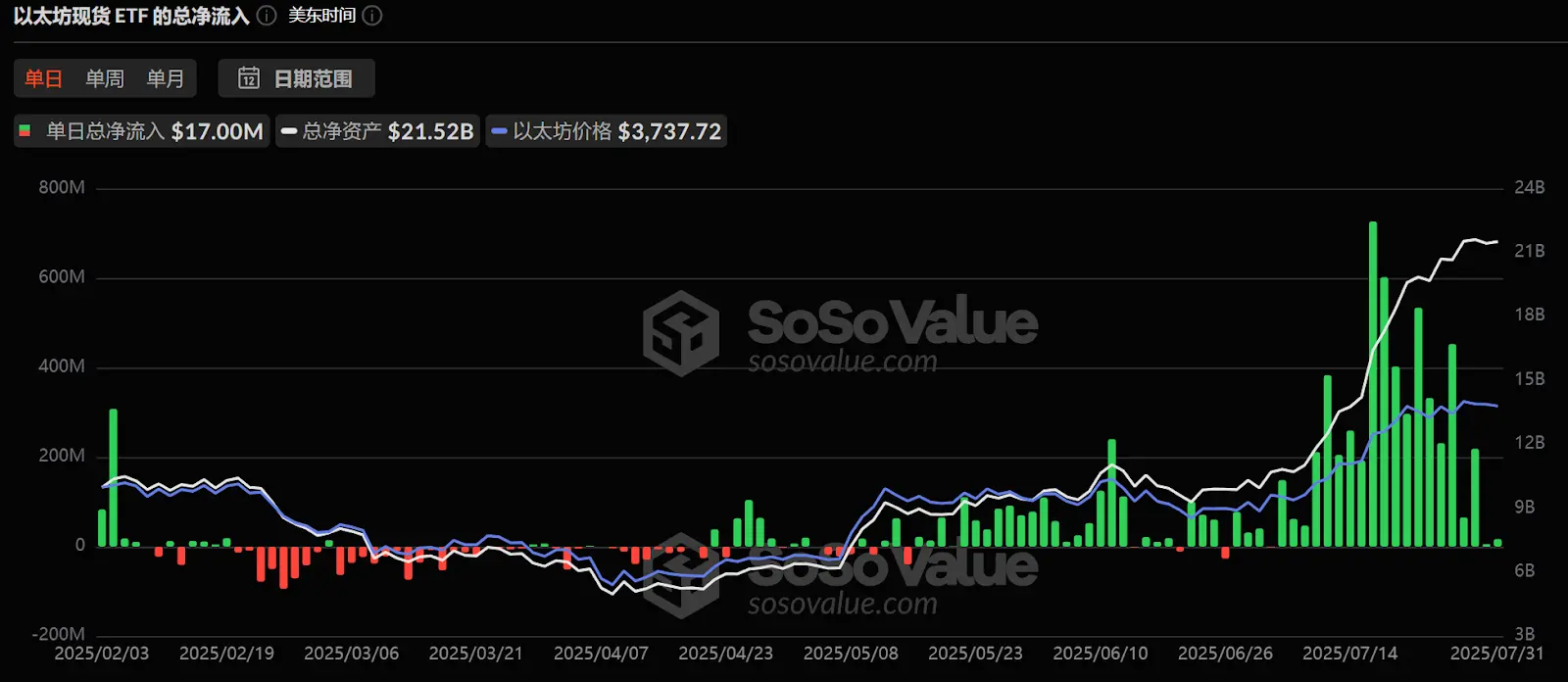This screenshot has height=682, width=1568.
Task: Switch to the 单周 weekly view tab
Action: coord(105,78)
